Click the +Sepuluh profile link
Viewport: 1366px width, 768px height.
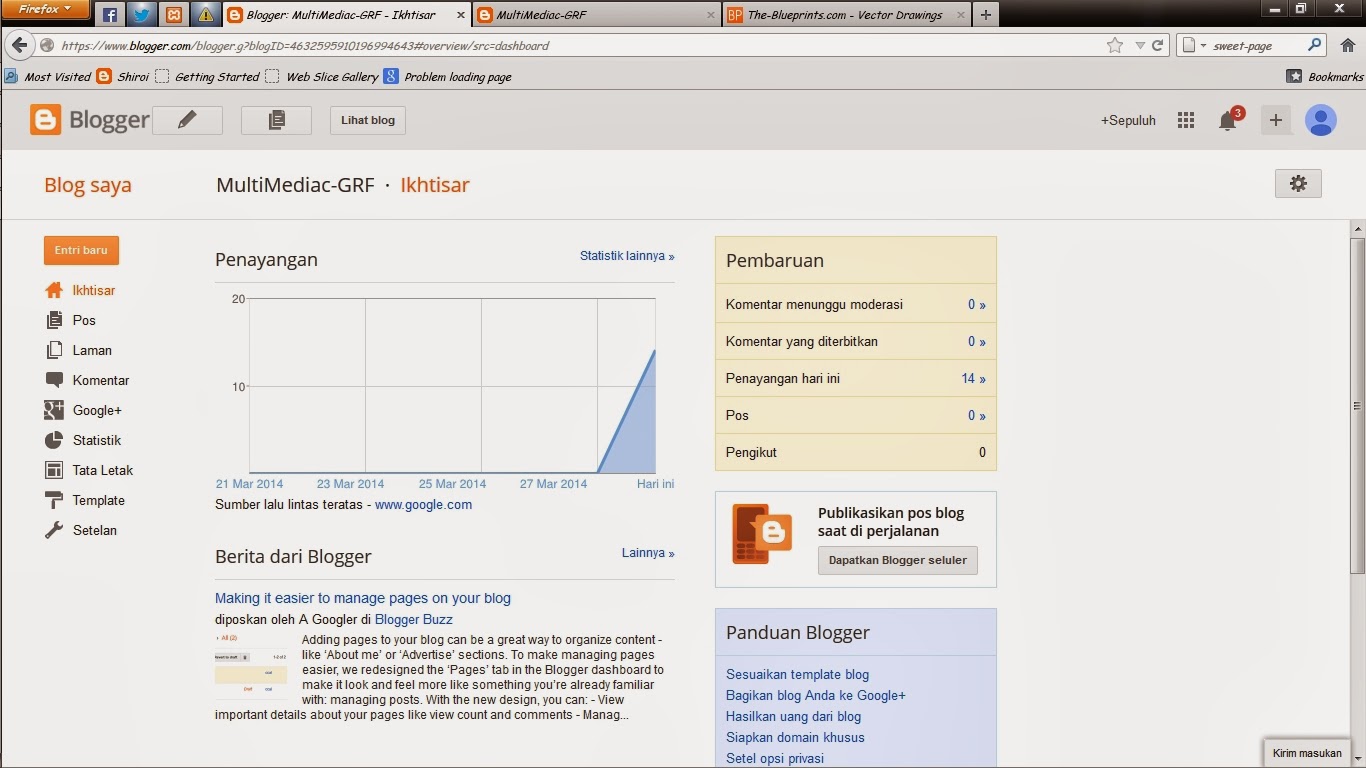(1128, 120)
